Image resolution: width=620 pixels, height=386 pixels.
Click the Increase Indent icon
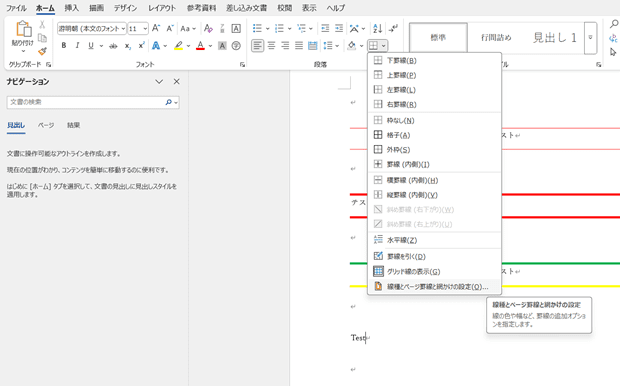pos(339,28)
